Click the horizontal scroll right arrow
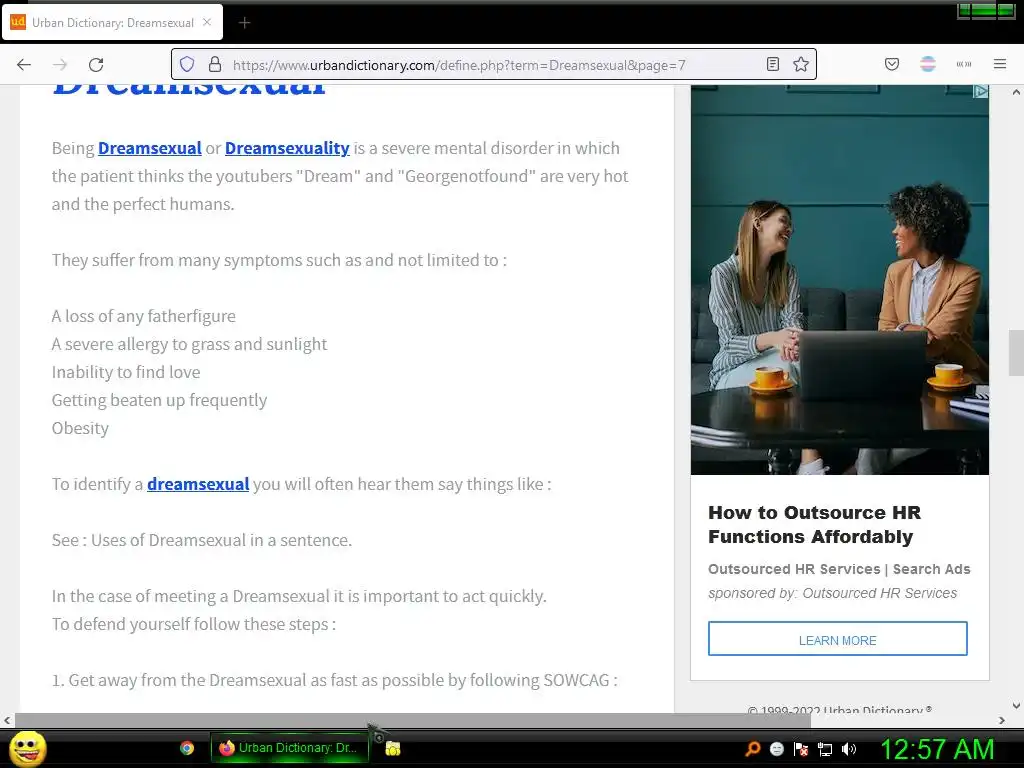This screenshot has height=768, width=1024. click(x=1002, y=720)
